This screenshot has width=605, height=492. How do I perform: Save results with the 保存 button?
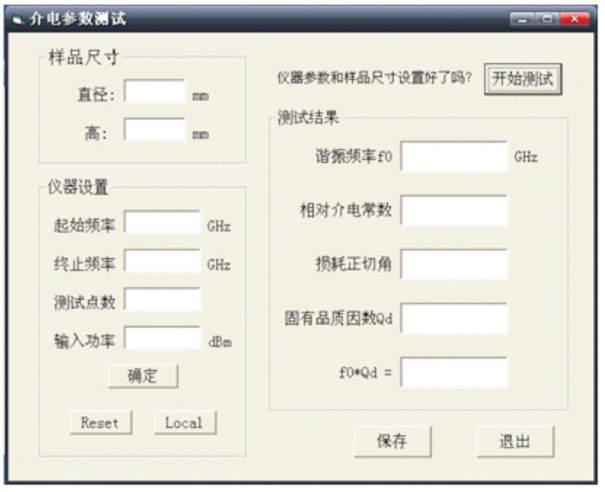point(392,441)
